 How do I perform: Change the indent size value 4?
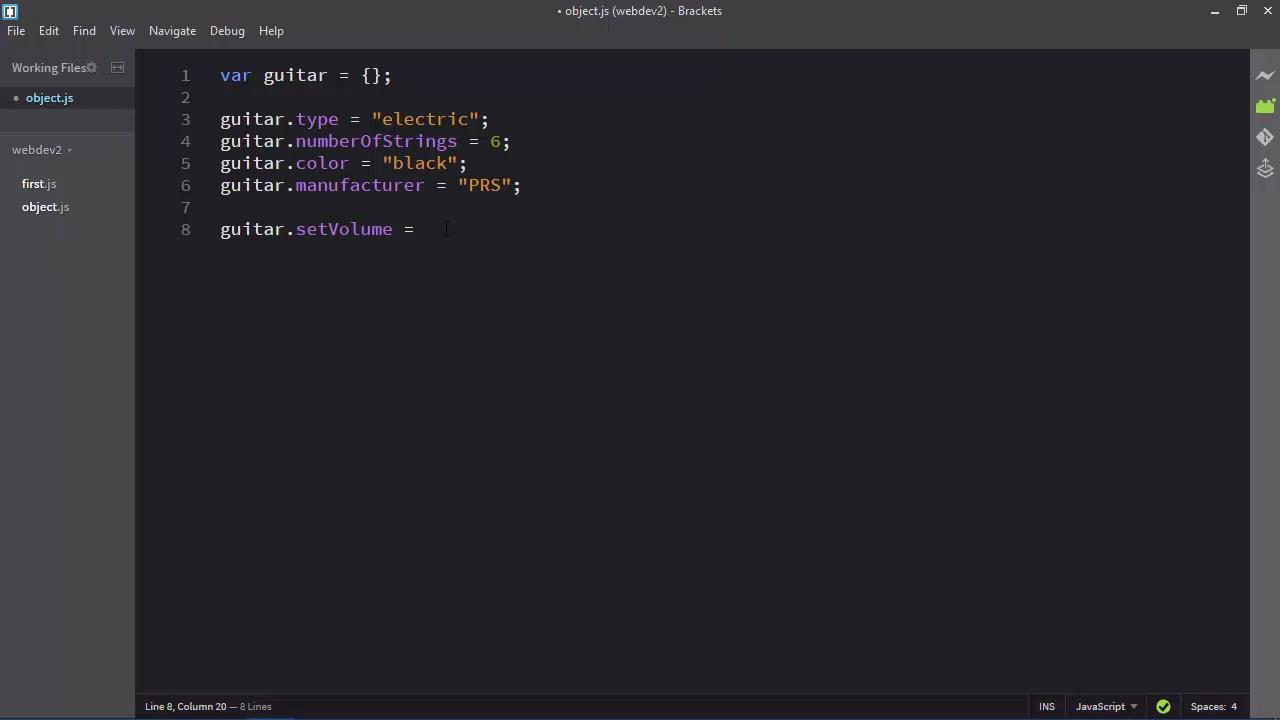[1234, 706]
